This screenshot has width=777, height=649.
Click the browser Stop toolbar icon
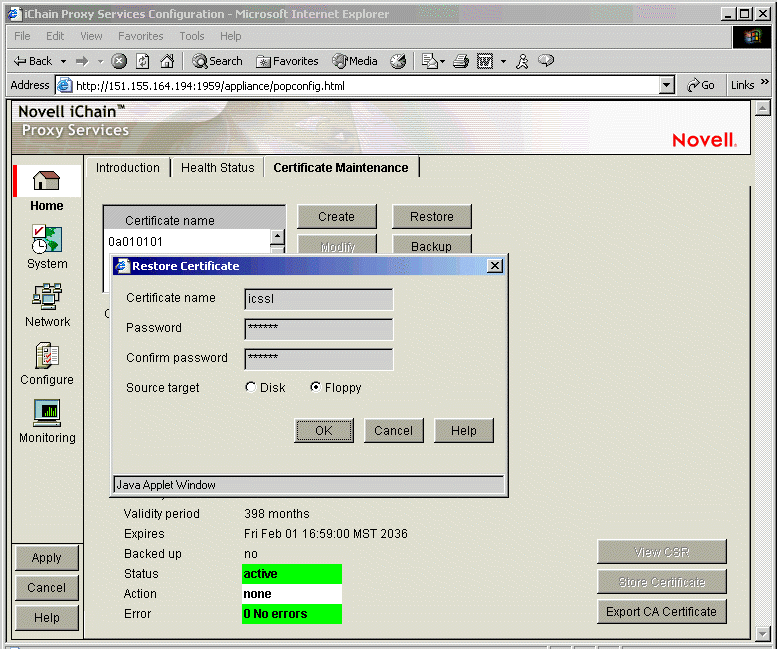pos(119,61)
